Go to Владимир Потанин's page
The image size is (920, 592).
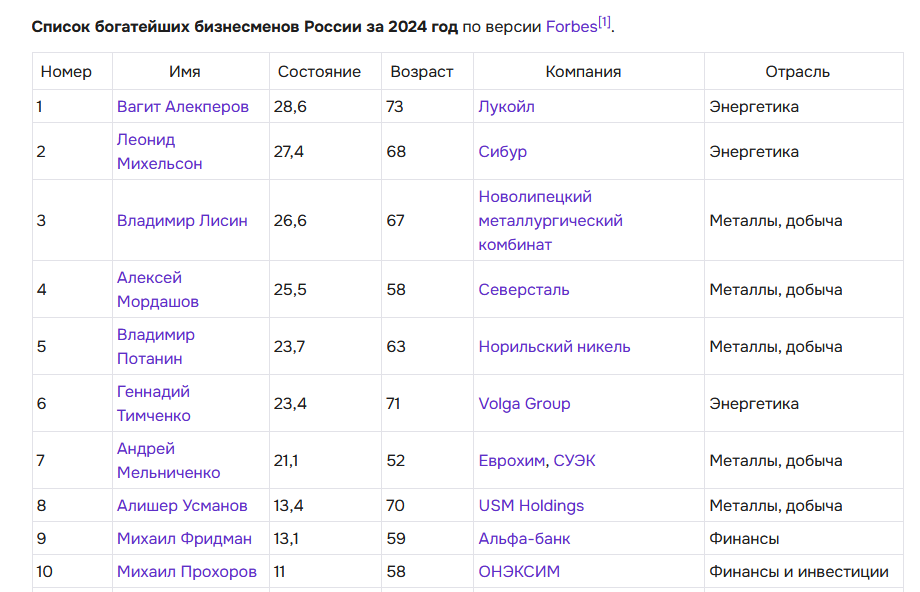click(155, 347)
